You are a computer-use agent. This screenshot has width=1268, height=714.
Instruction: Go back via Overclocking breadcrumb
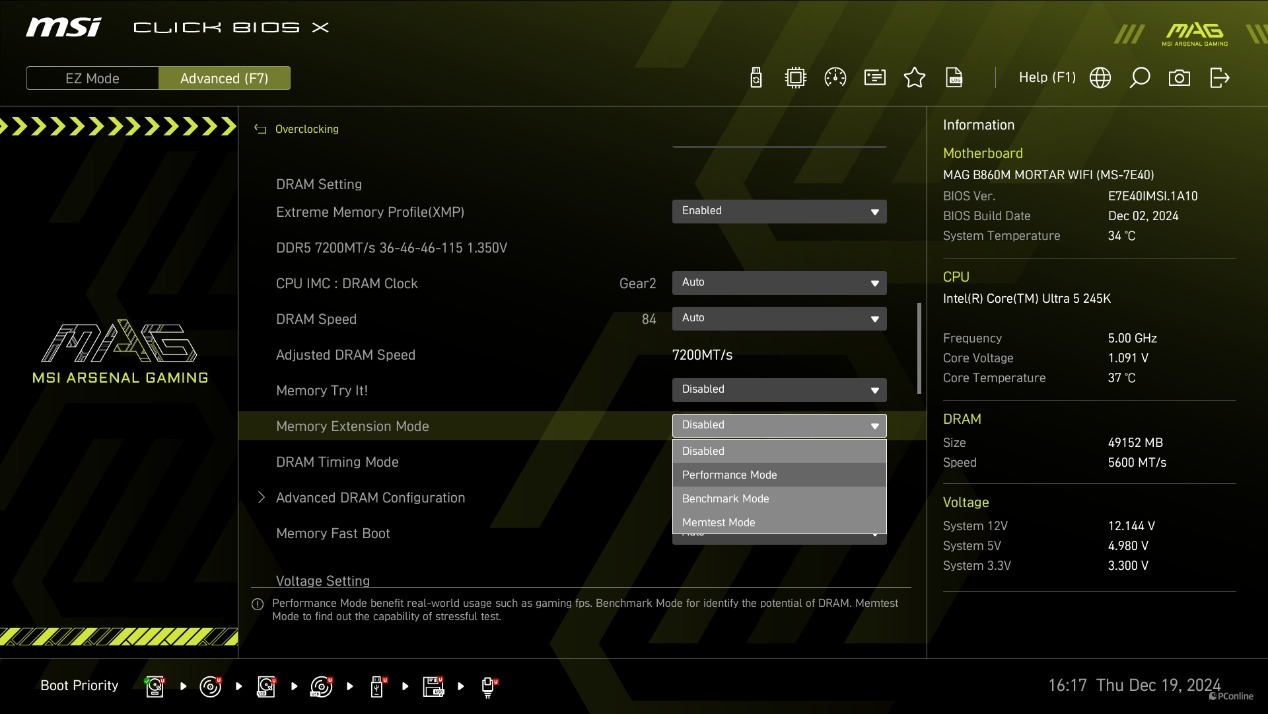coord(306,129)
